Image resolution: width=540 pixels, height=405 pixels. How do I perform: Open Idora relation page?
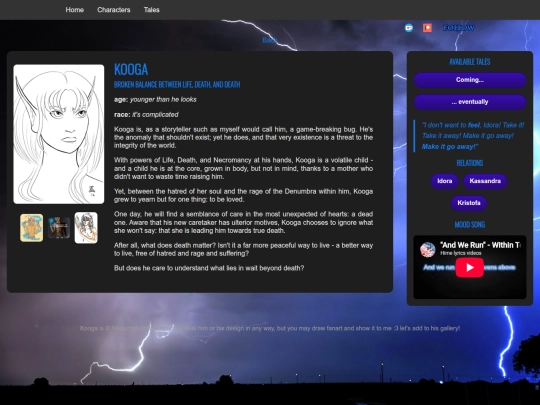445,181
